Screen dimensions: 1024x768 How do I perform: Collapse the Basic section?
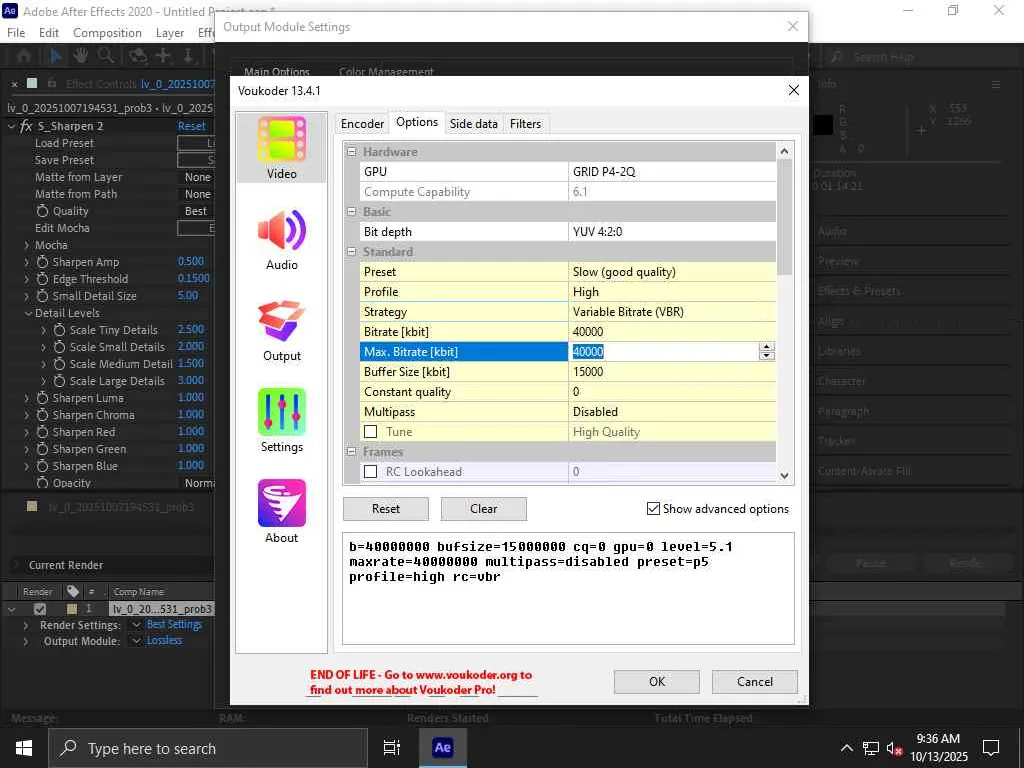pyautogui.click(x=351, y=212)
